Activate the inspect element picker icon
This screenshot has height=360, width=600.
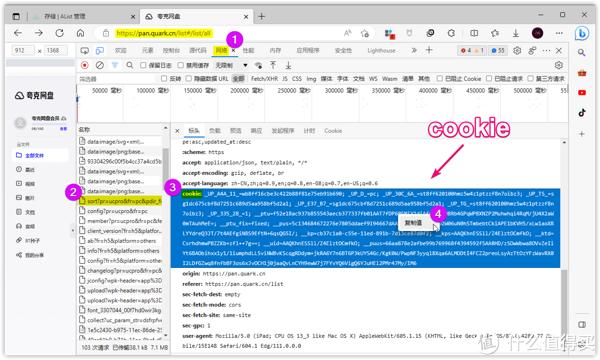pyautogui.click(x=85, y=50)
